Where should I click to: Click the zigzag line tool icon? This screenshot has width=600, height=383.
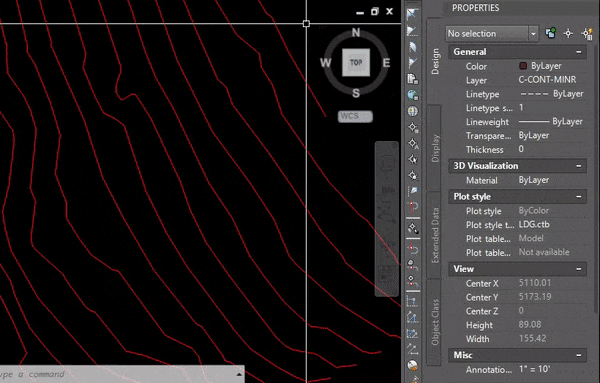(412, 333)
